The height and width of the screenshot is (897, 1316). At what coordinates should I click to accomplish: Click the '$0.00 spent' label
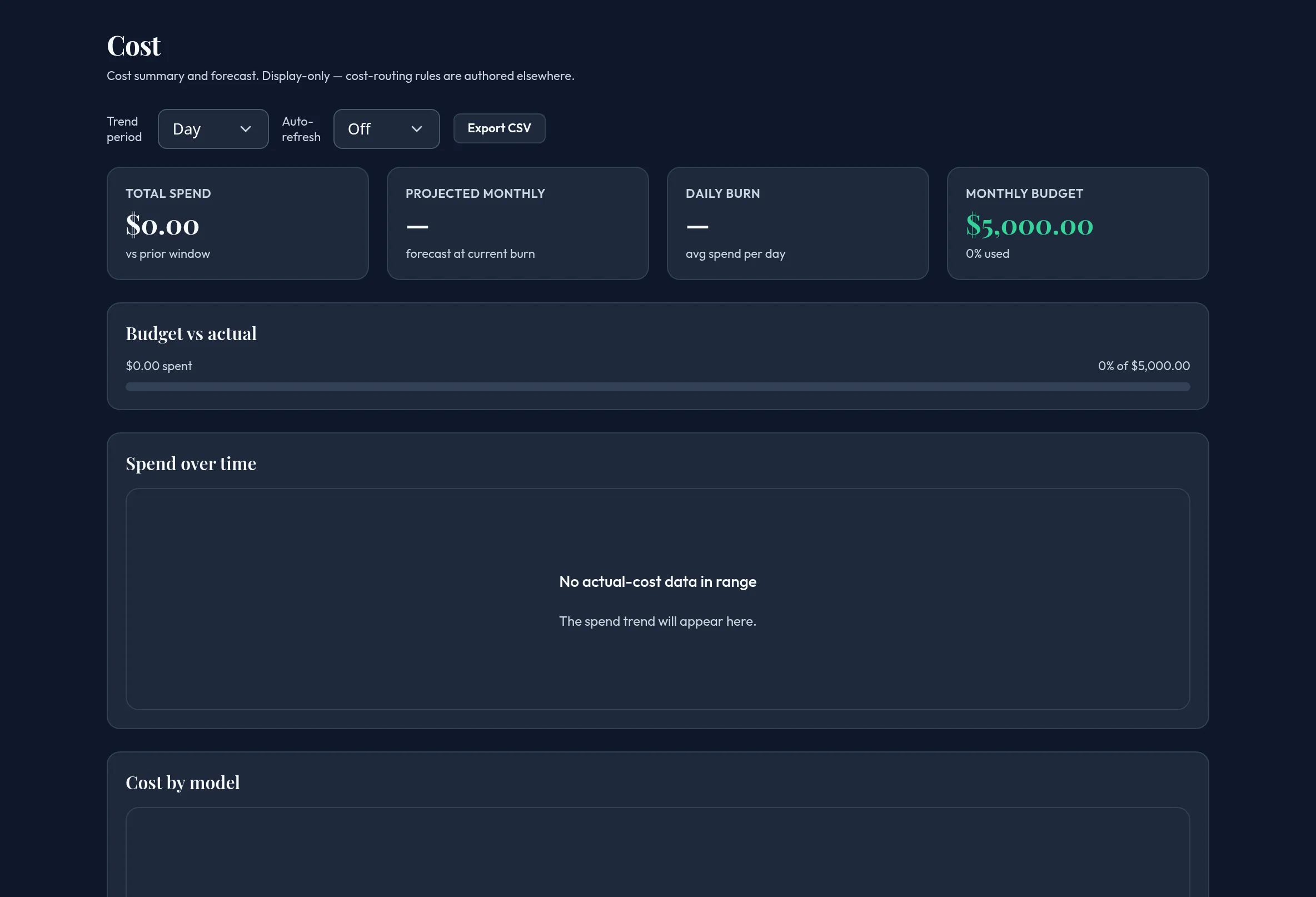pyautogui.click(x=158, y=366)
